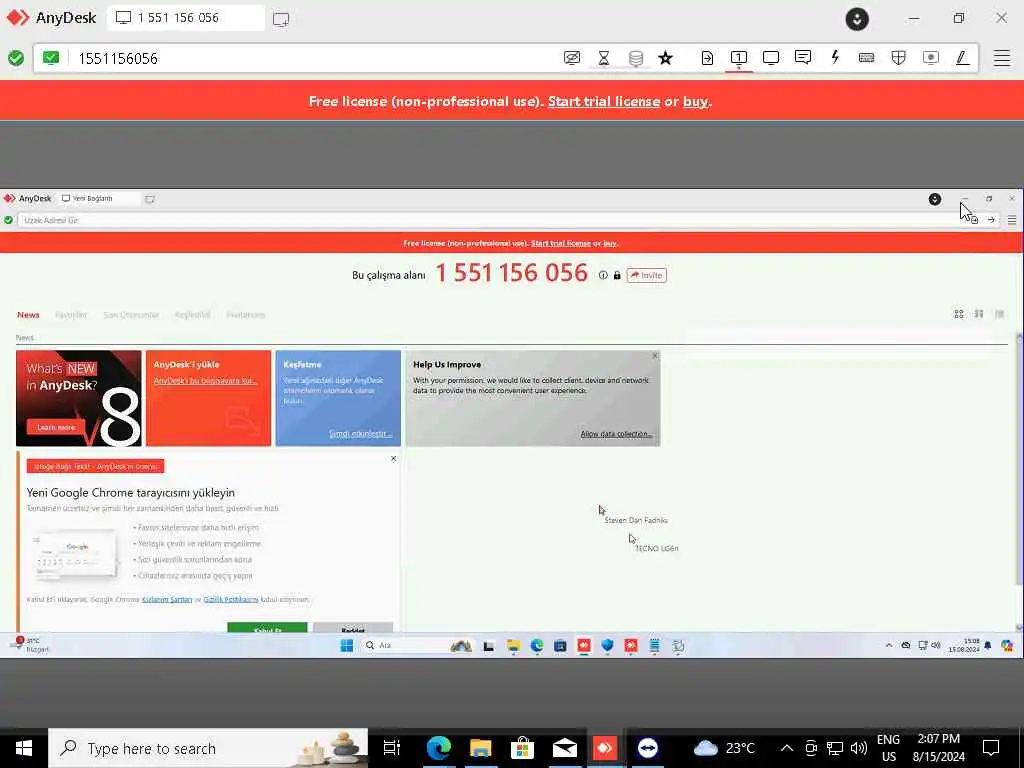
Task: Open display settings monitor icon
Action: [771, 58]
